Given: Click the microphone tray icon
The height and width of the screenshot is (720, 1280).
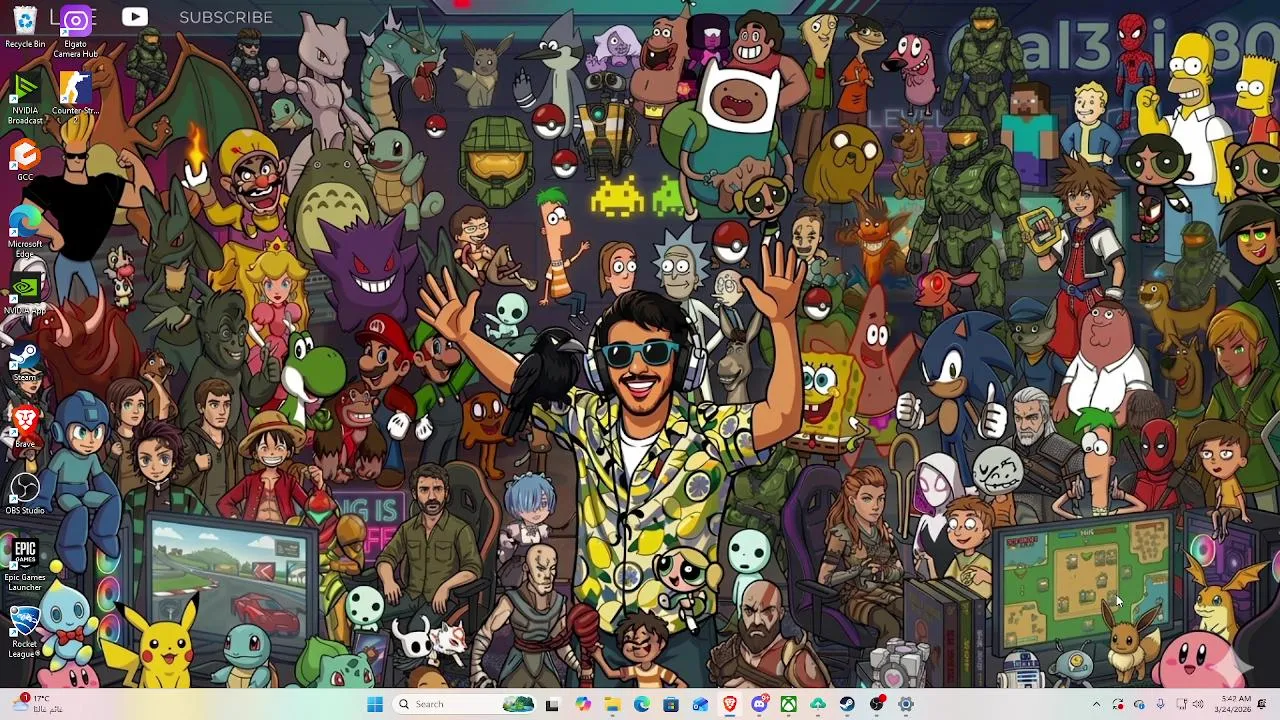Looking at the screenshot, I should pyautogui.click(x=1160, y=704).
